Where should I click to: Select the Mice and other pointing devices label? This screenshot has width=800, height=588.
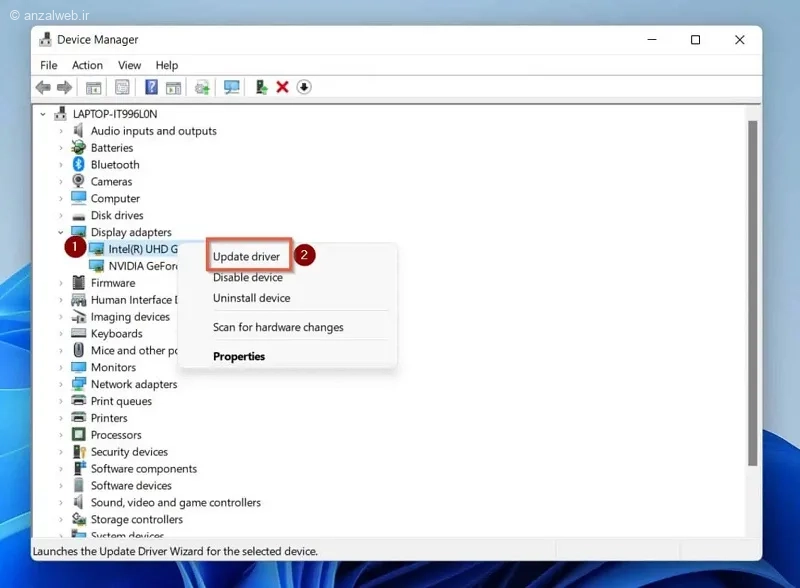click(134, 350)
